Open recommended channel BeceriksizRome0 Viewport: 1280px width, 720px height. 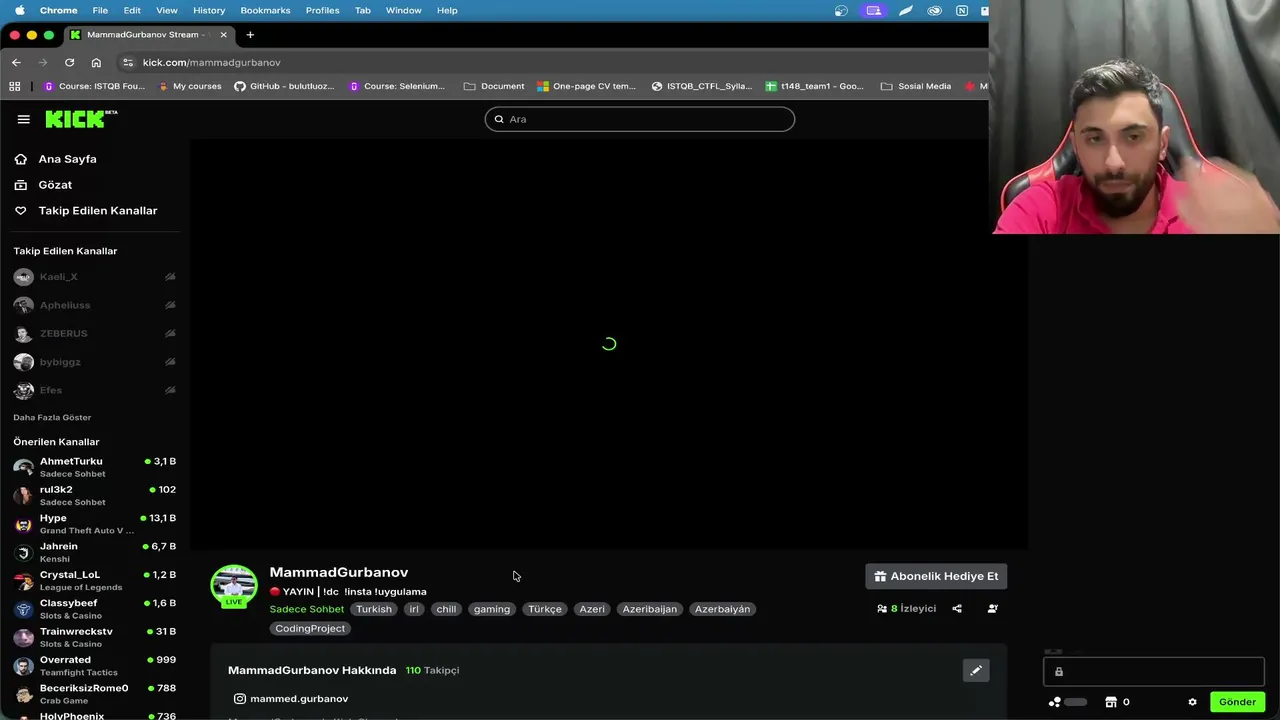coord(94,694)
